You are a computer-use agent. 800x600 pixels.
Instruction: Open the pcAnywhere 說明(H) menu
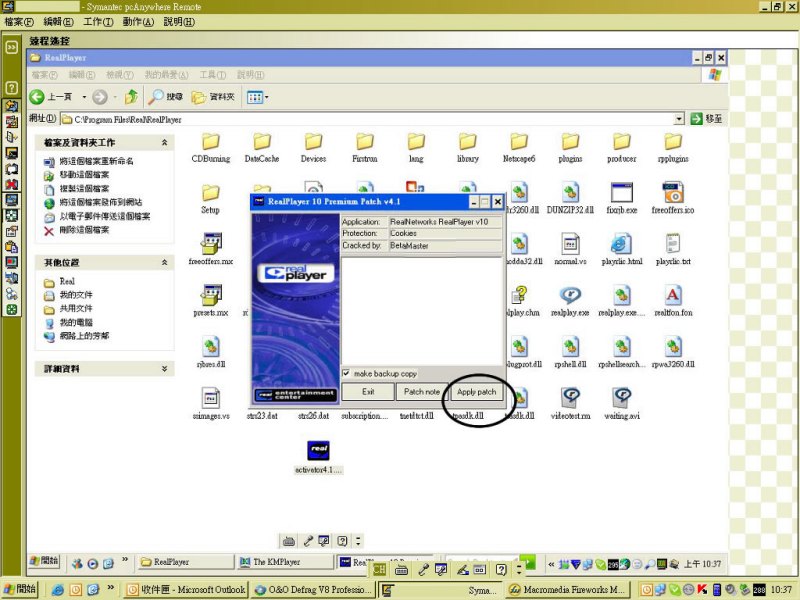pyautogui.click(x=179, y=22)
